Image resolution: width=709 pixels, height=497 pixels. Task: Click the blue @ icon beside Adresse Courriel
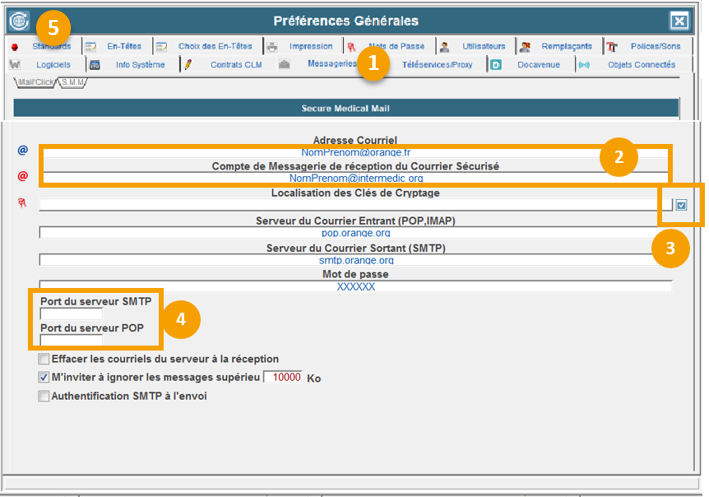click(x=22, y=150)
